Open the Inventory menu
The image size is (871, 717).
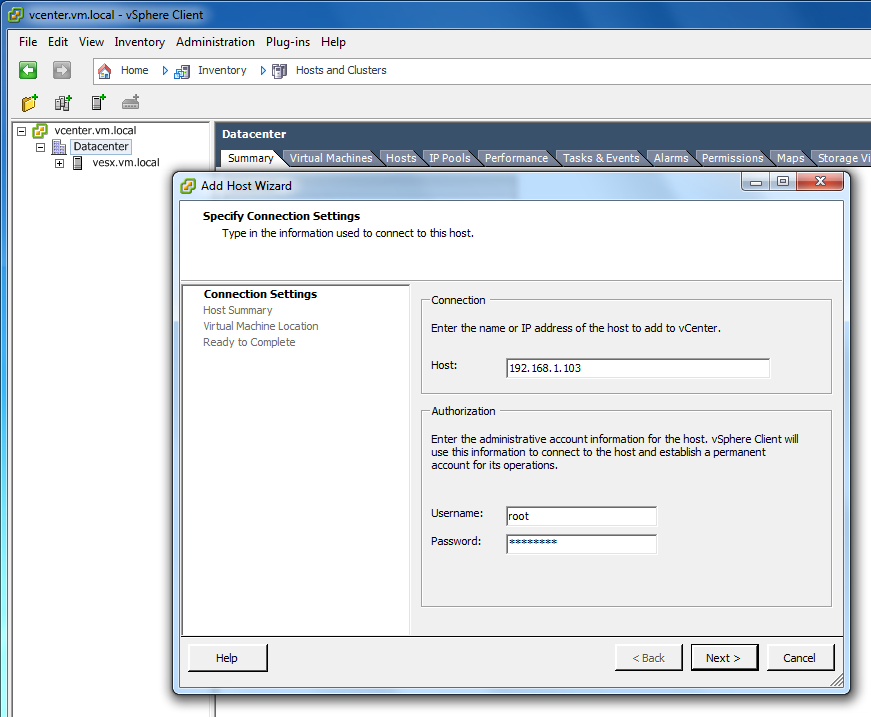[139, 42]
